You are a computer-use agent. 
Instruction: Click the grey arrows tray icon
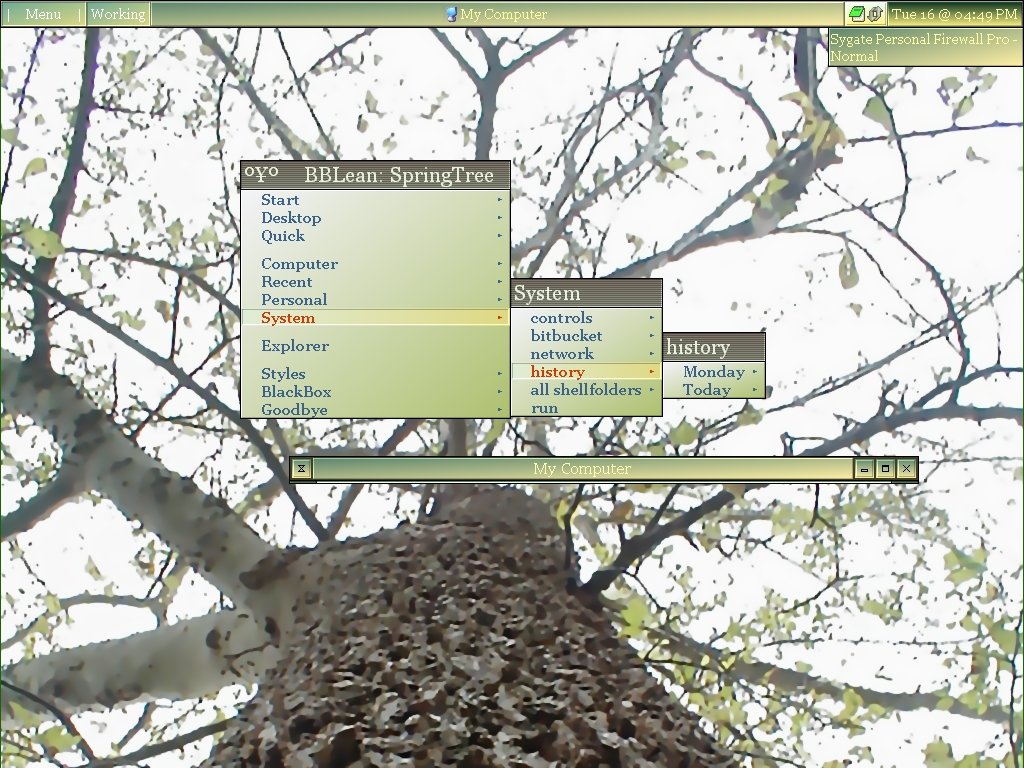875,14
